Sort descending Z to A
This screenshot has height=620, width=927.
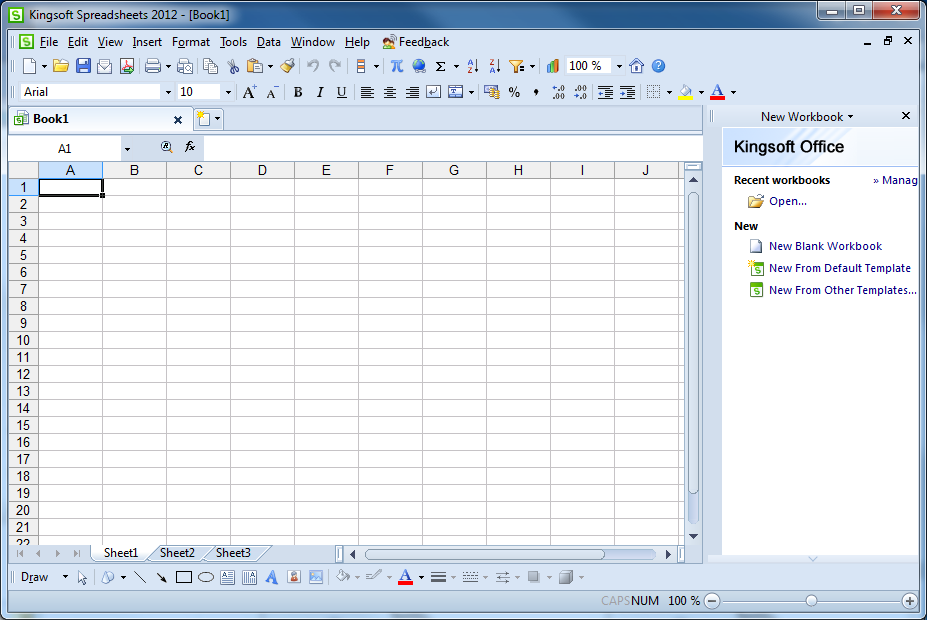click(495, 66)
